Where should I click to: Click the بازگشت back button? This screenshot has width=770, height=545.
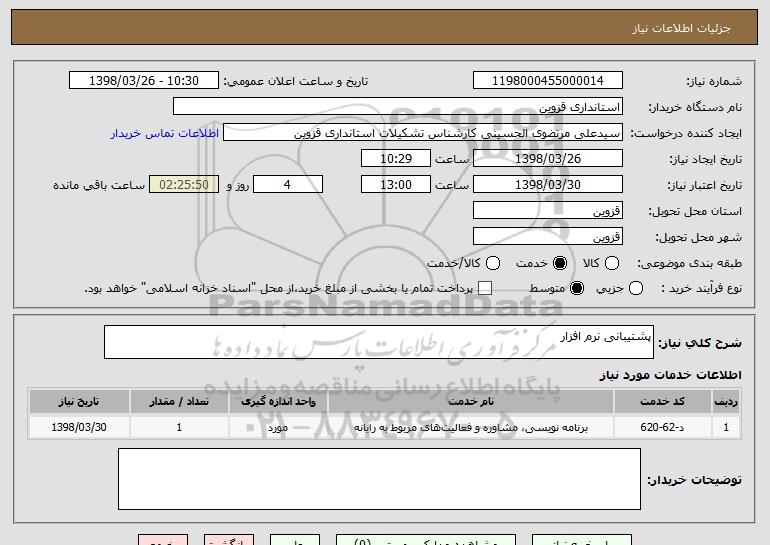click(229, 540)
